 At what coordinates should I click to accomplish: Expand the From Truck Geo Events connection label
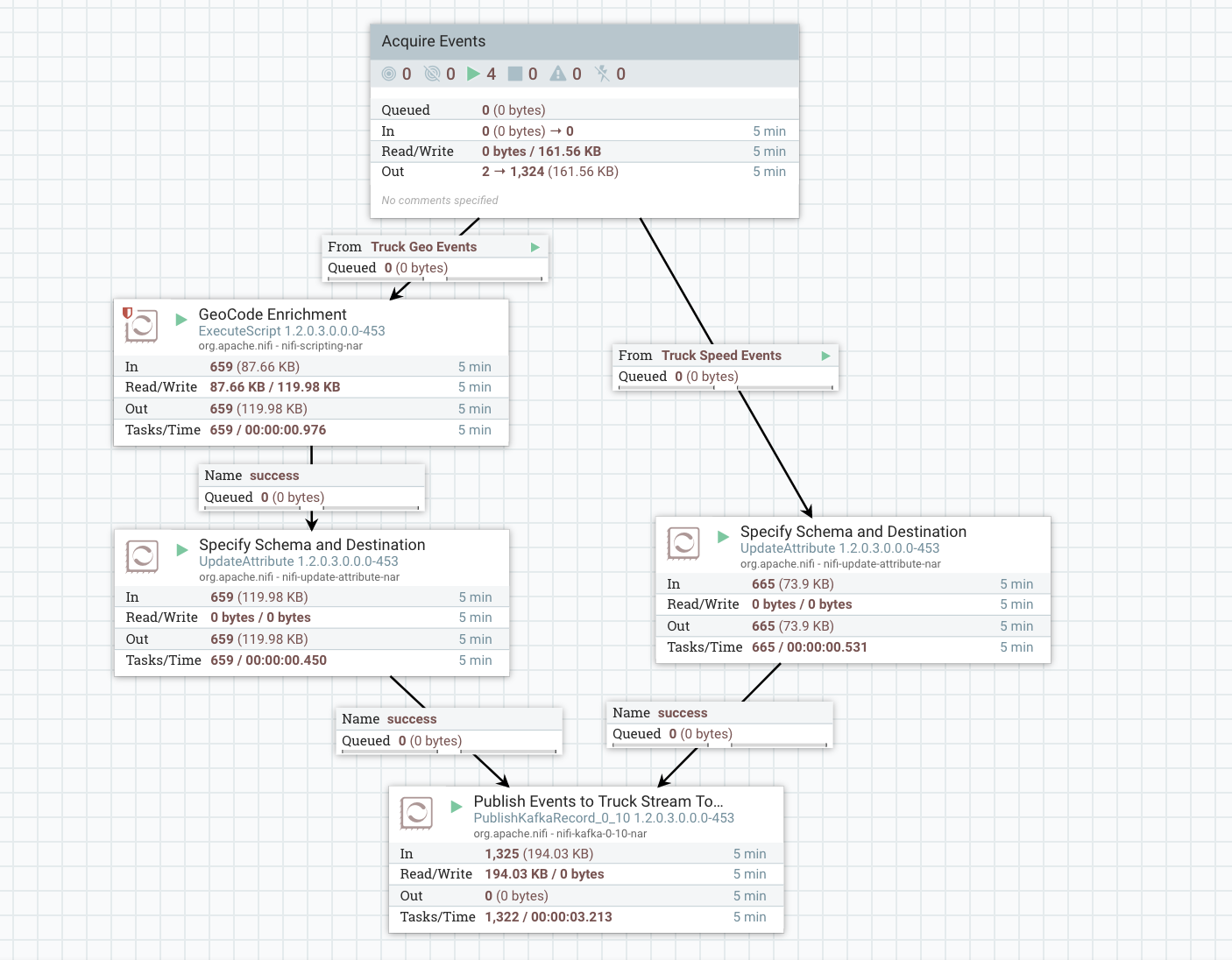click(535, 247)
